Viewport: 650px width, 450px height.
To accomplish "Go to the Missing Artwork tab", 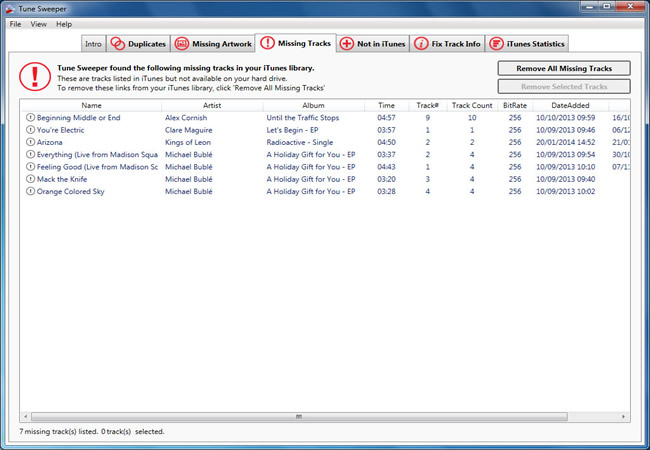I will coord(213,44).
